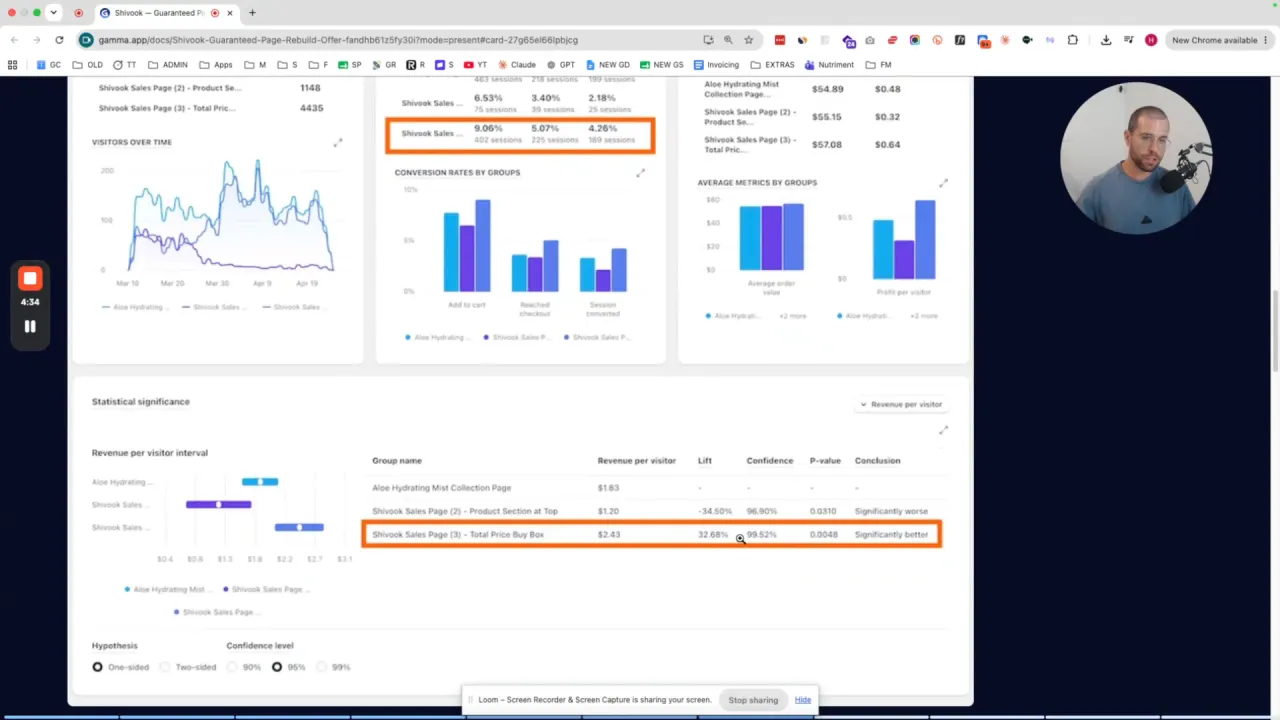The width and height of the screenshot is (1280, 720).
Task: Click the P-value column header
Action: tap(825, 461)
